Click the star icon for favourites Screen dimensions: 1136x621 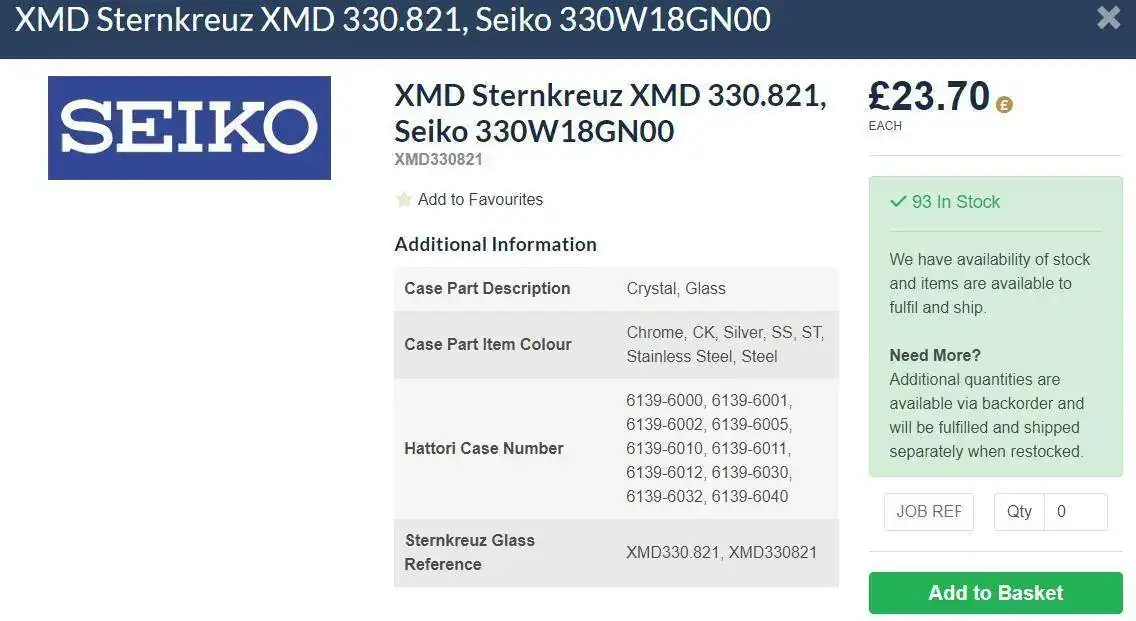404,199
